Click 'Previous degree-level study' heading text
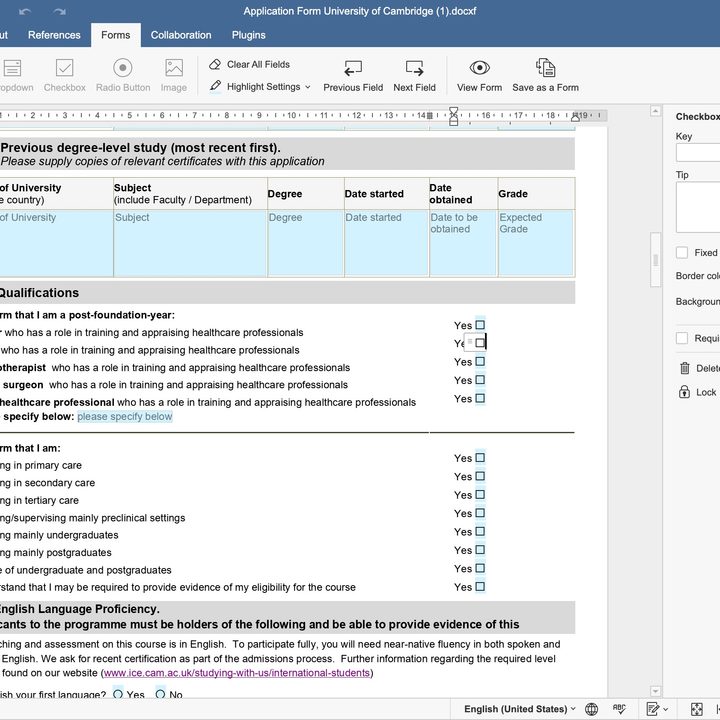This screenshot has height=720, width=720. 141,147
